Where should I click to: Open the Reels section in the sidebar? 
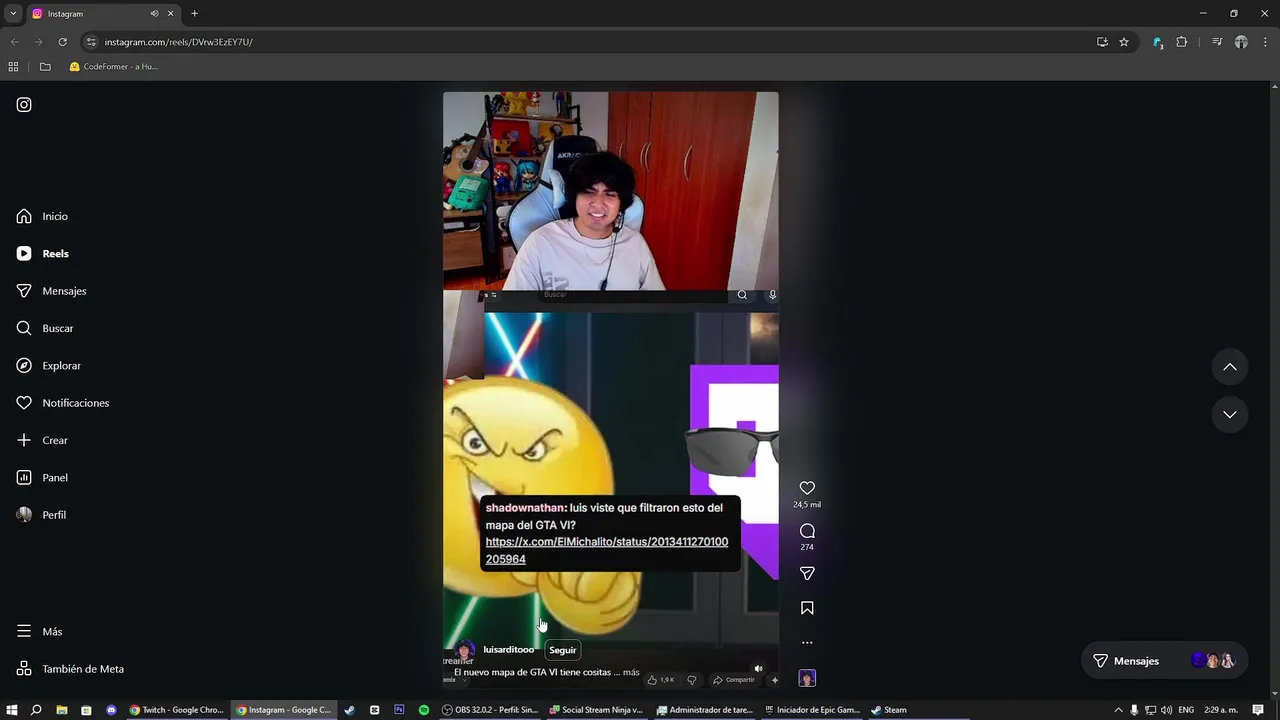(x=42, y=254)
